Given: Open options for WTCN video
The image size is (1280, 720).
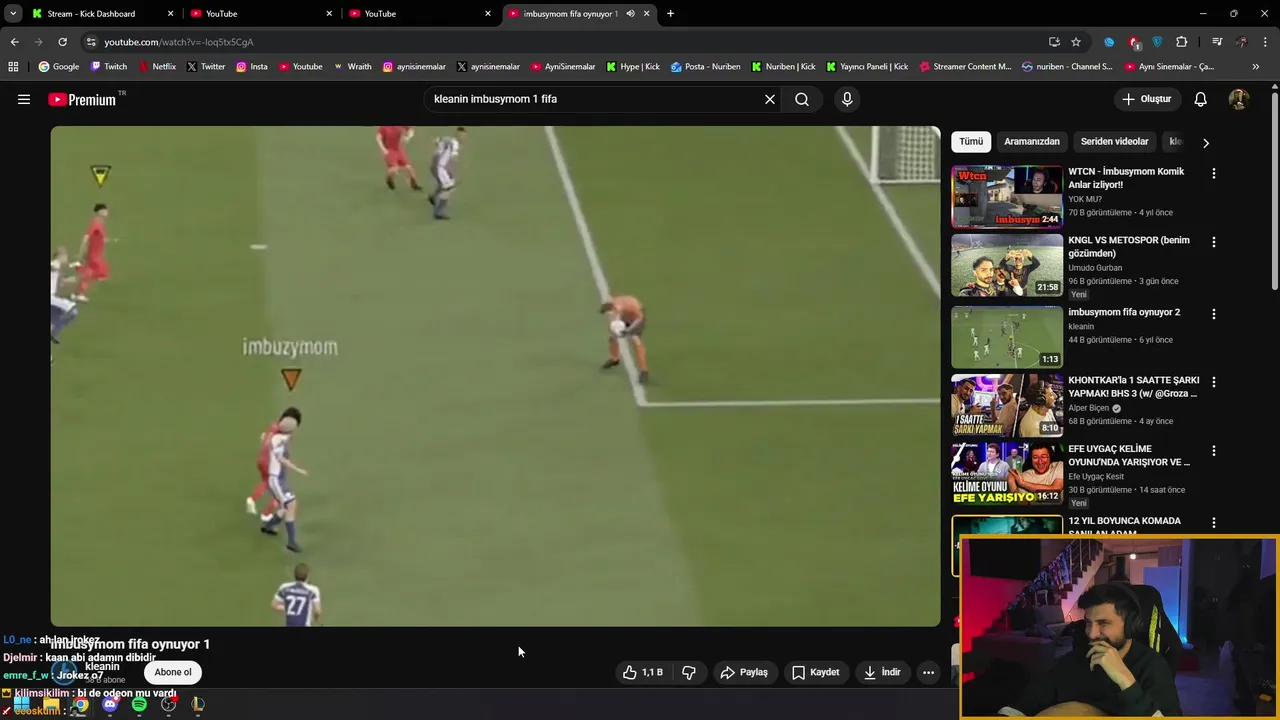Looking at the screenshot, I should click(1214, 174).
